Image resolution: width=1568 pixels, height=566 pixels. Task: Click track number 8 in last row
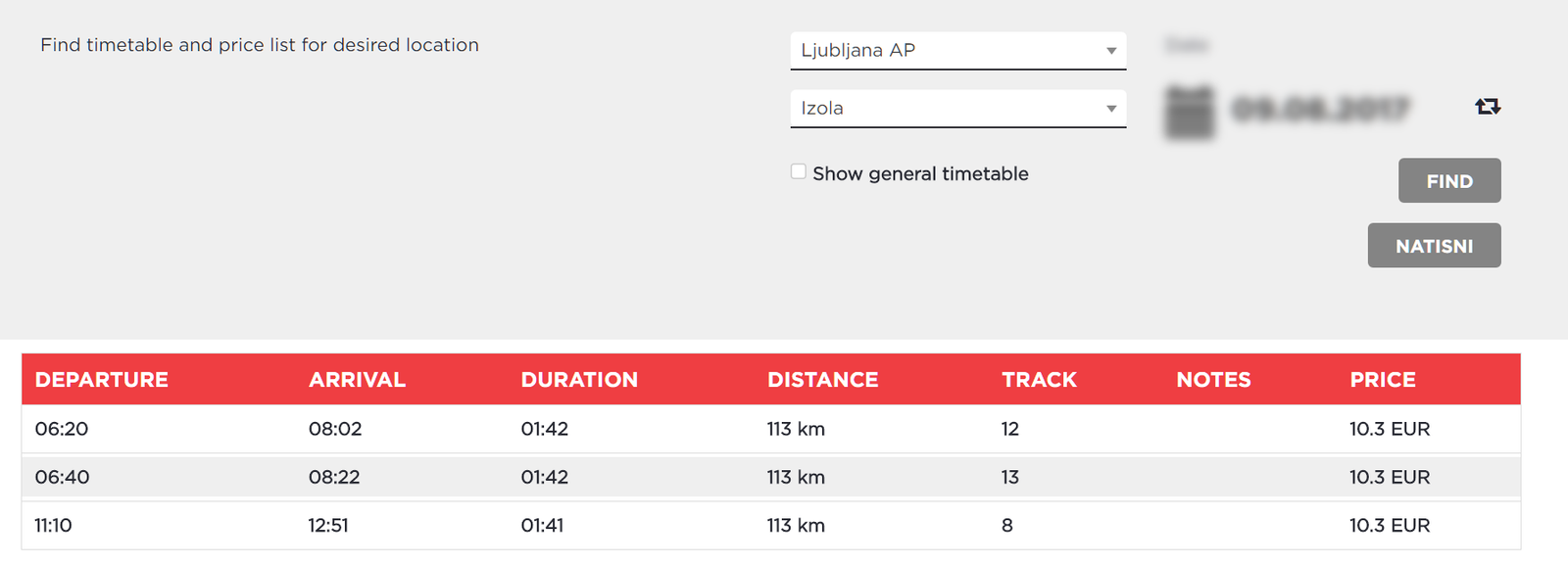point(1007,525)
